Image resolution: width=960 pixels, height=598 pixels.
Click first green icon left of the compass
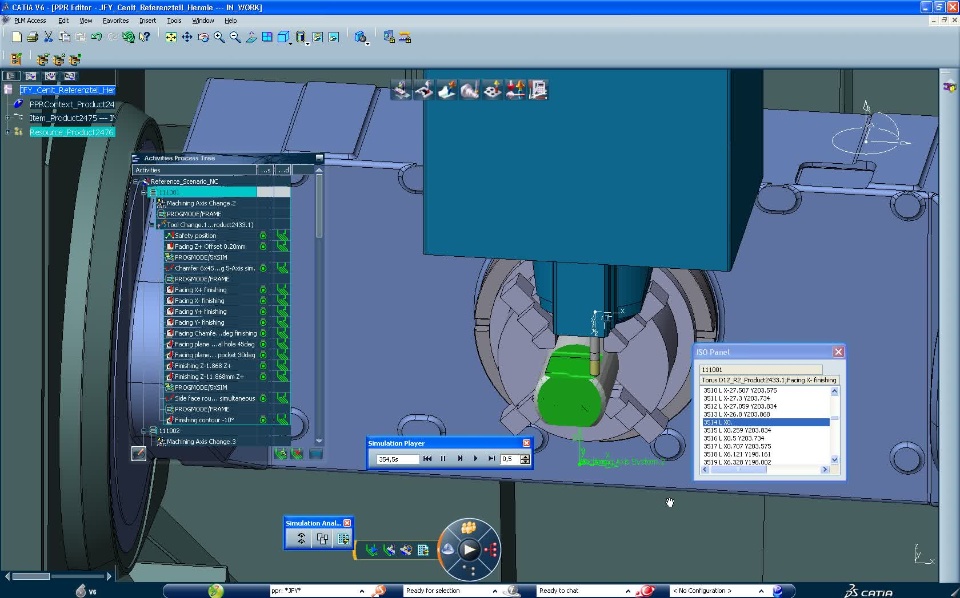click(x=371, y=550)
